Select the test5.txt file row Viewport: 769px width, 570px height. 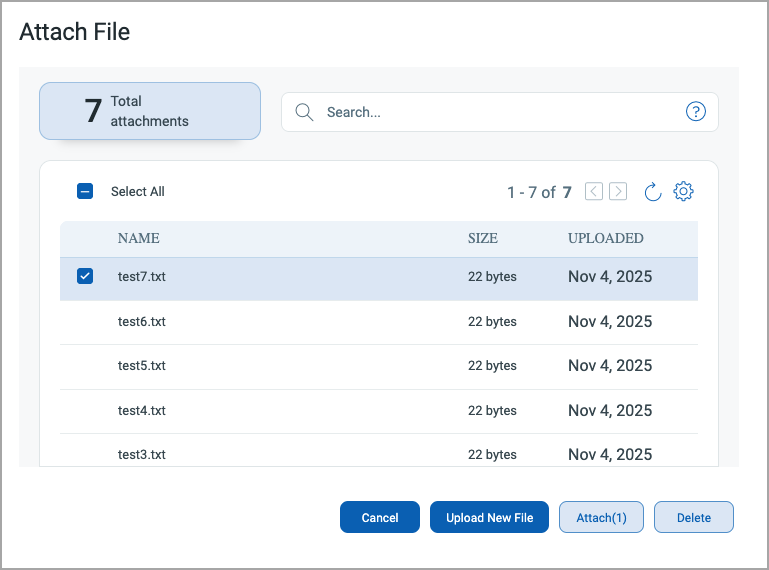(142, 366)
